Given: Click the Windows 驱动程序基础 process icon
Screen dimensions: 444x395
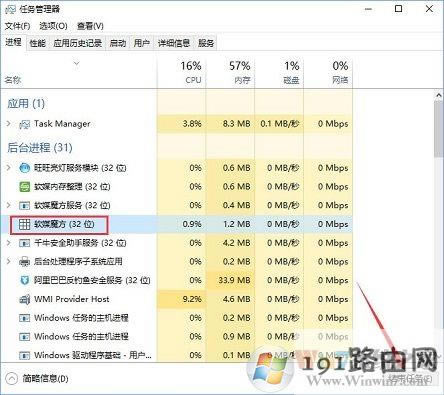Looking at the screenshot, I should point(24,355).
